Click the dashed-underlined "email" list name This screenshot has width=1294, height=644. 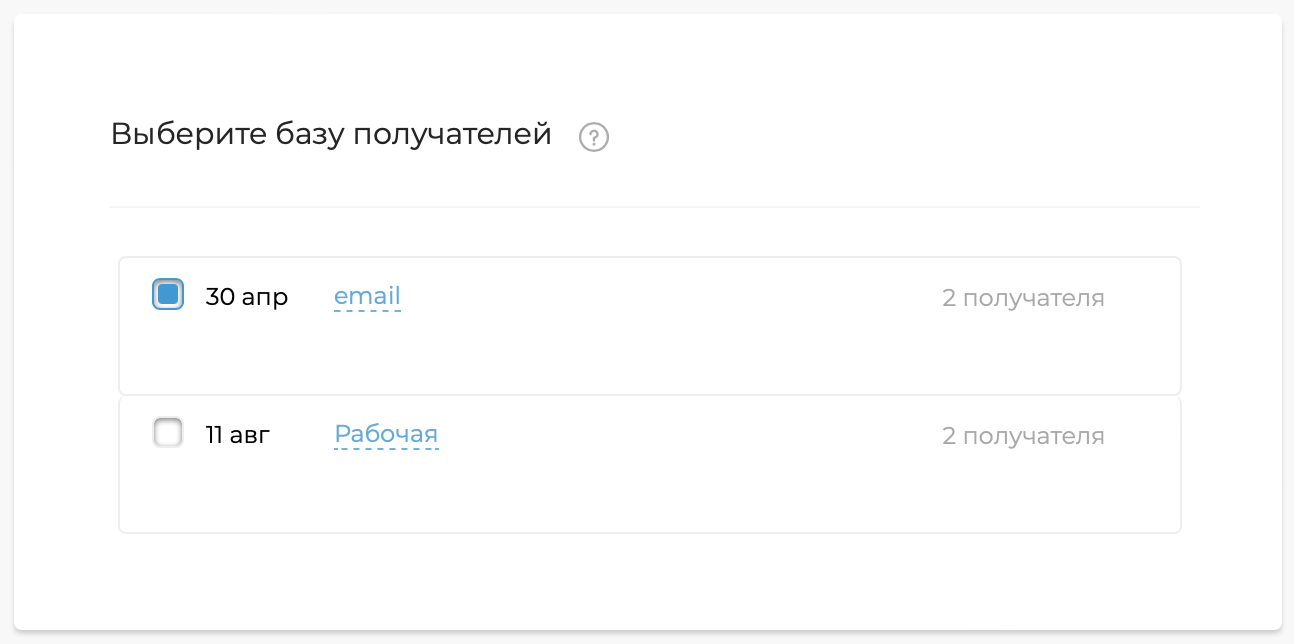(366, 295)
